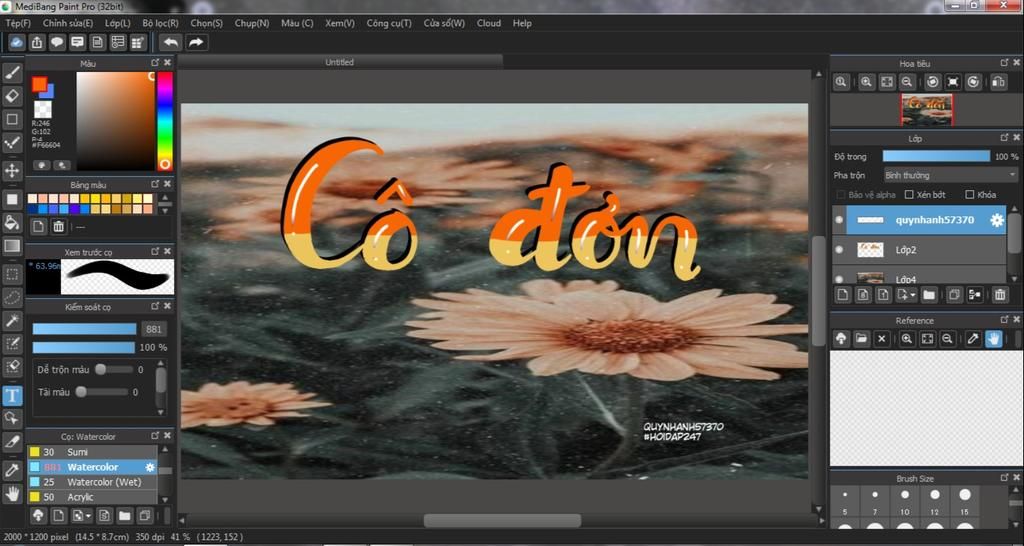Switch to the Untitled canvas tab
The height and width of the screenshot is (546, 1024).
coord(340,62)
